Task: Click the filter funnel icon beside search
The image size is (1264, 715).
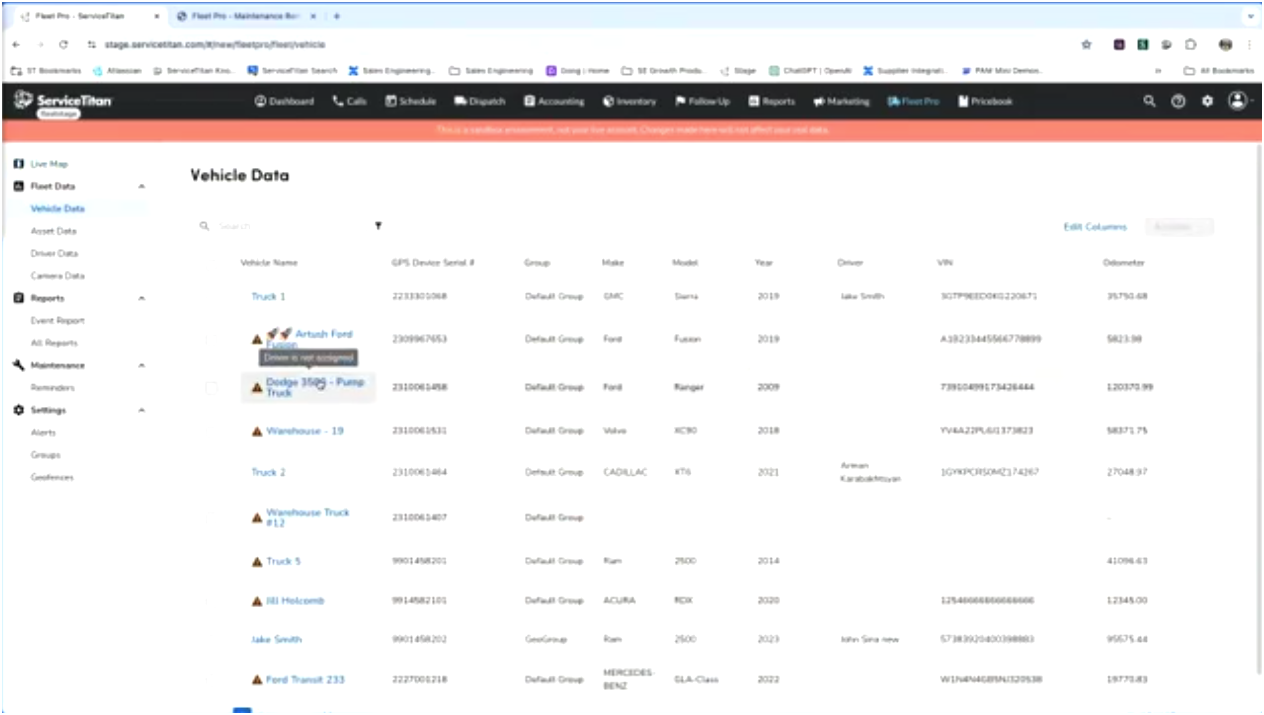Action: 378,226
